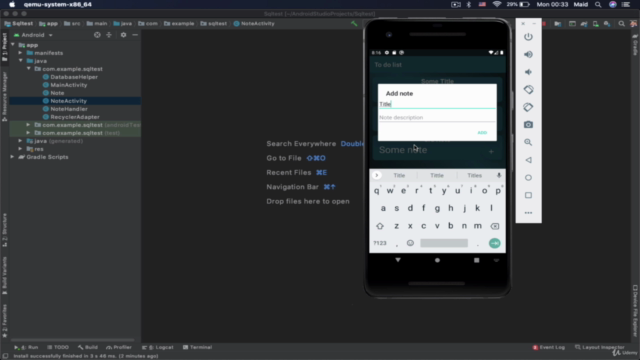Activate emulator zoom magnifier icon
640x360 pixels.
[528, 142]
